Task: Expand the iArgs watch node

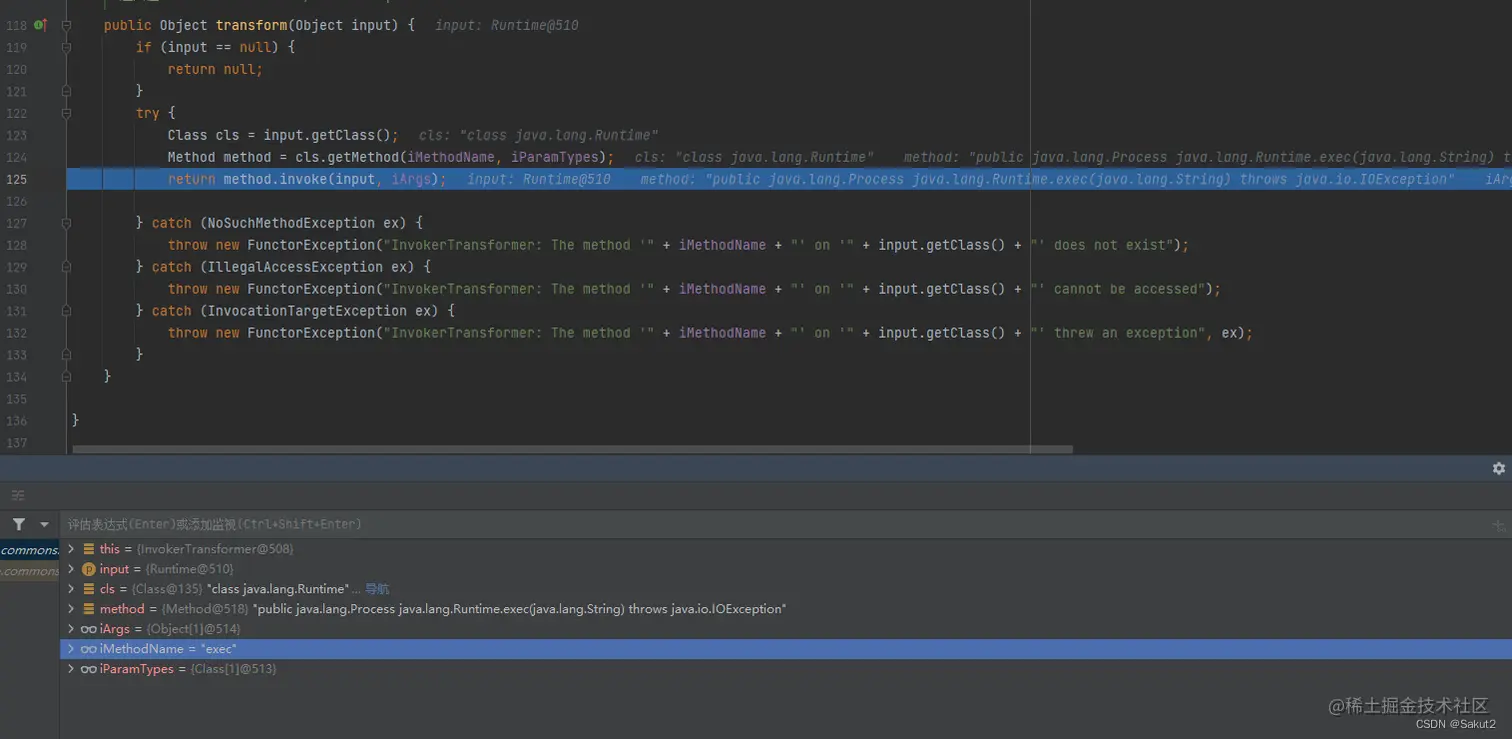Action: point(71,629)
